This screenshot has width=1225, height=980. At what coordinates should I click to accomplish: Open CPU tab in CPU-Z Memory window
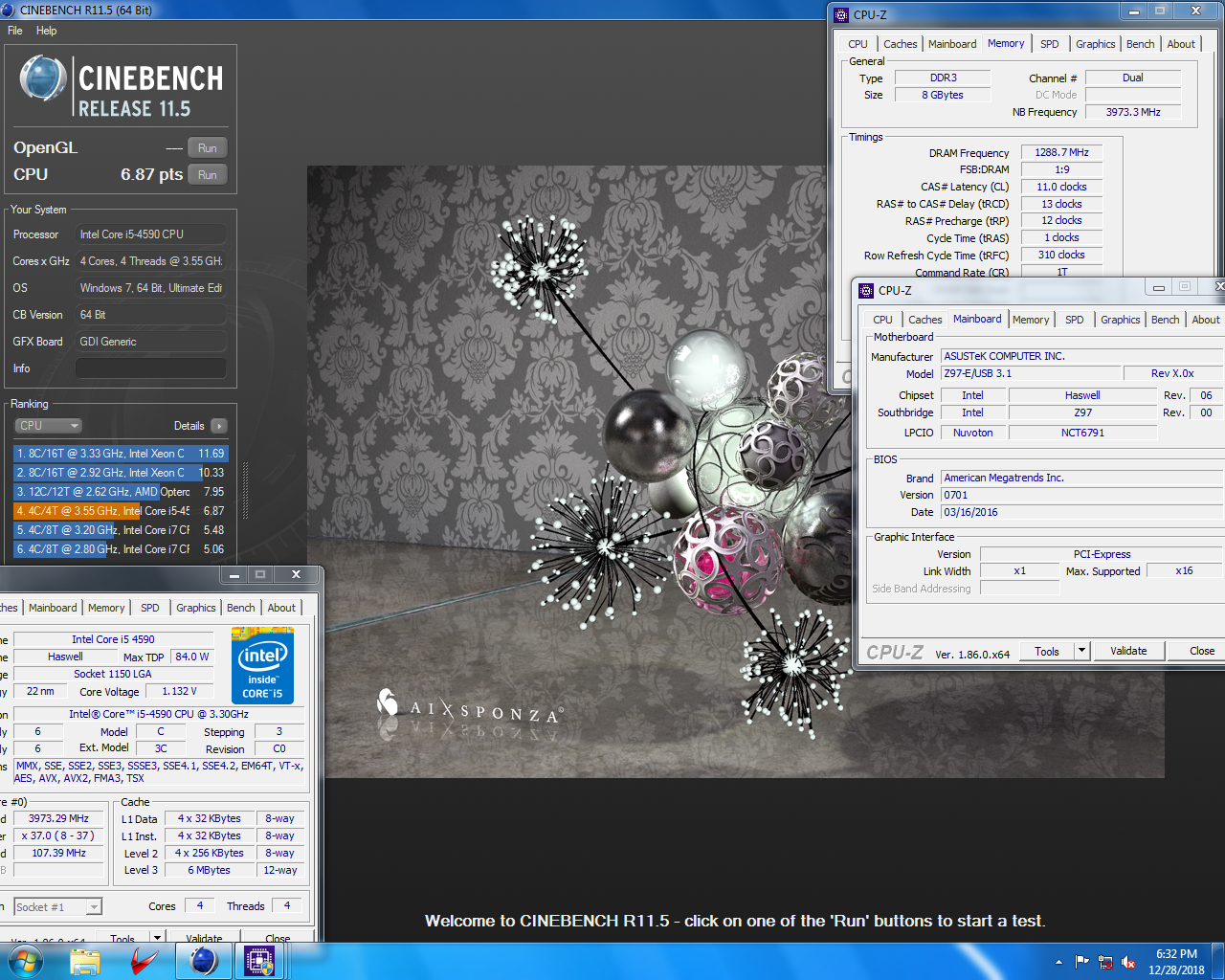857,44
